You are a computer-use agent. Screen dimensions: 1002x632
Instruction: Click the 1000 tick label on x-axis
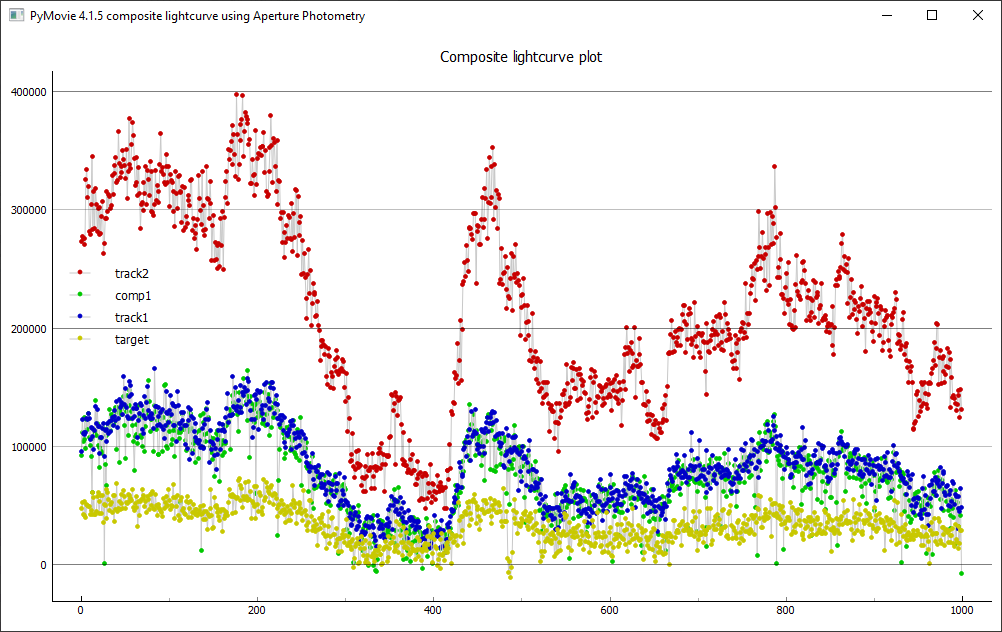point(962,610)
